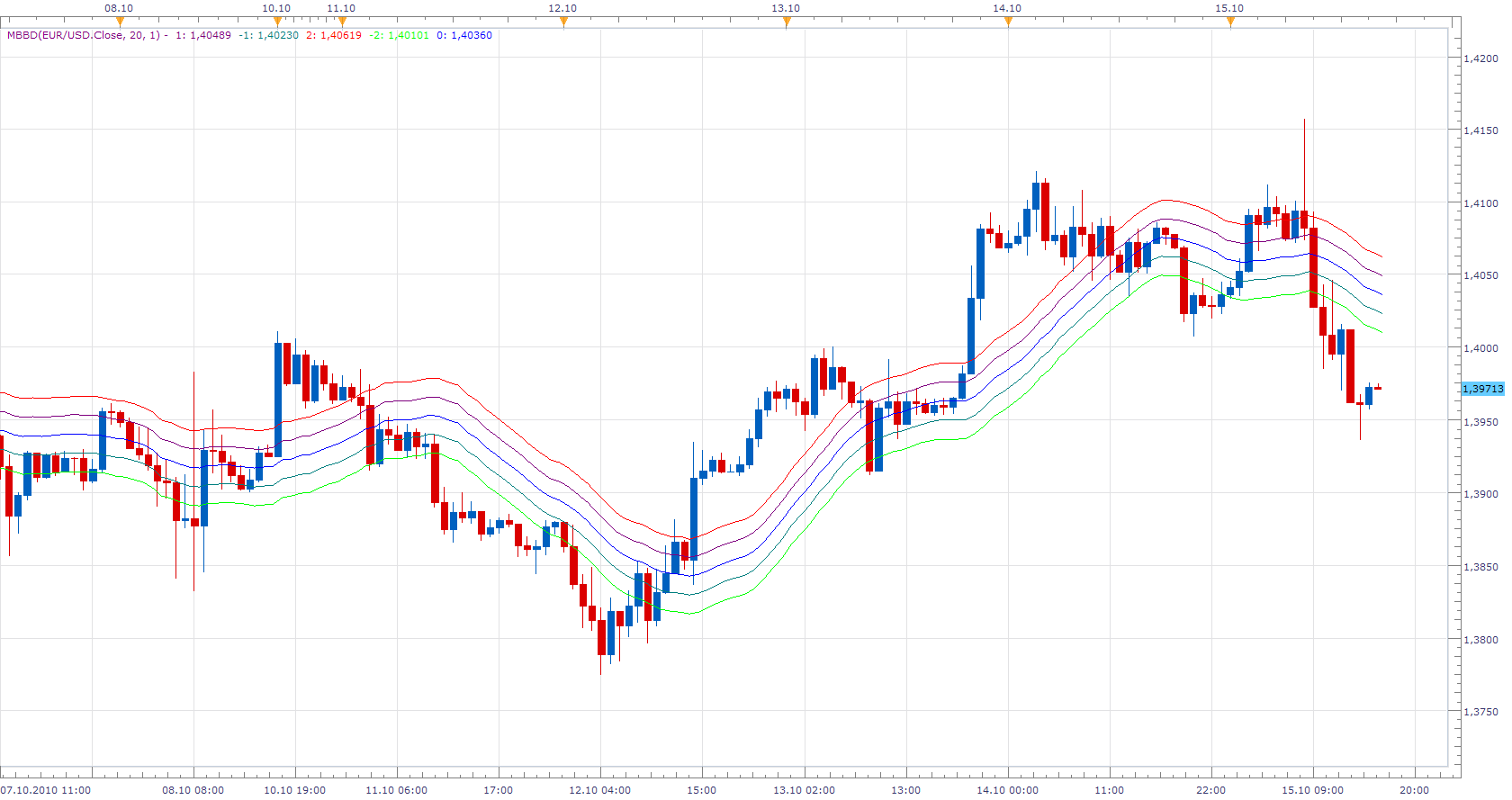
Task: Click the '07.10.2010 11:00' time axis label
Action: [x=46, y=790]
